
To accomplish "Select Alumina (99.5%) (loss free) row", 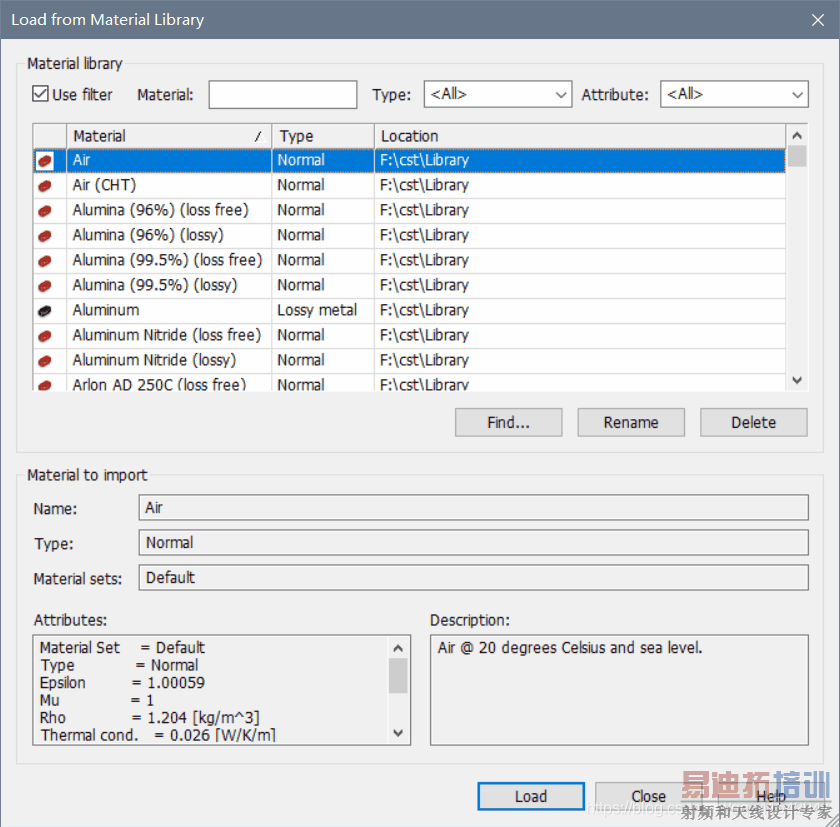I will (409, 260).
